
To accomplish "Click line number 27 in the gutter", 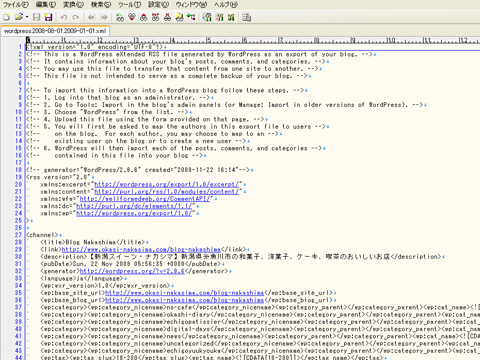I will coord(18,235).
